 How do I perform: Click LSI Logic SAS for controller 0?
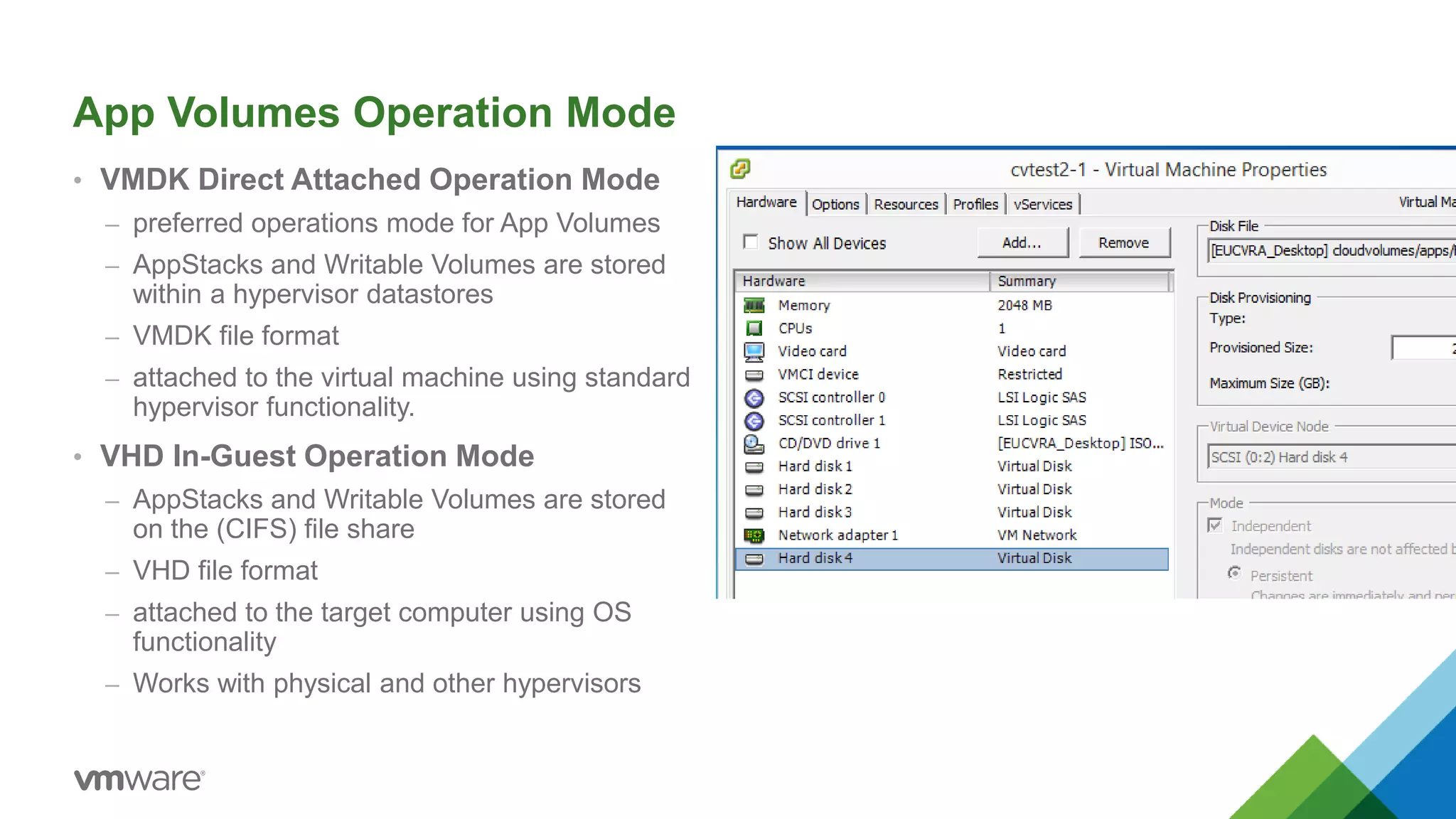click(x=1042, y=397)
